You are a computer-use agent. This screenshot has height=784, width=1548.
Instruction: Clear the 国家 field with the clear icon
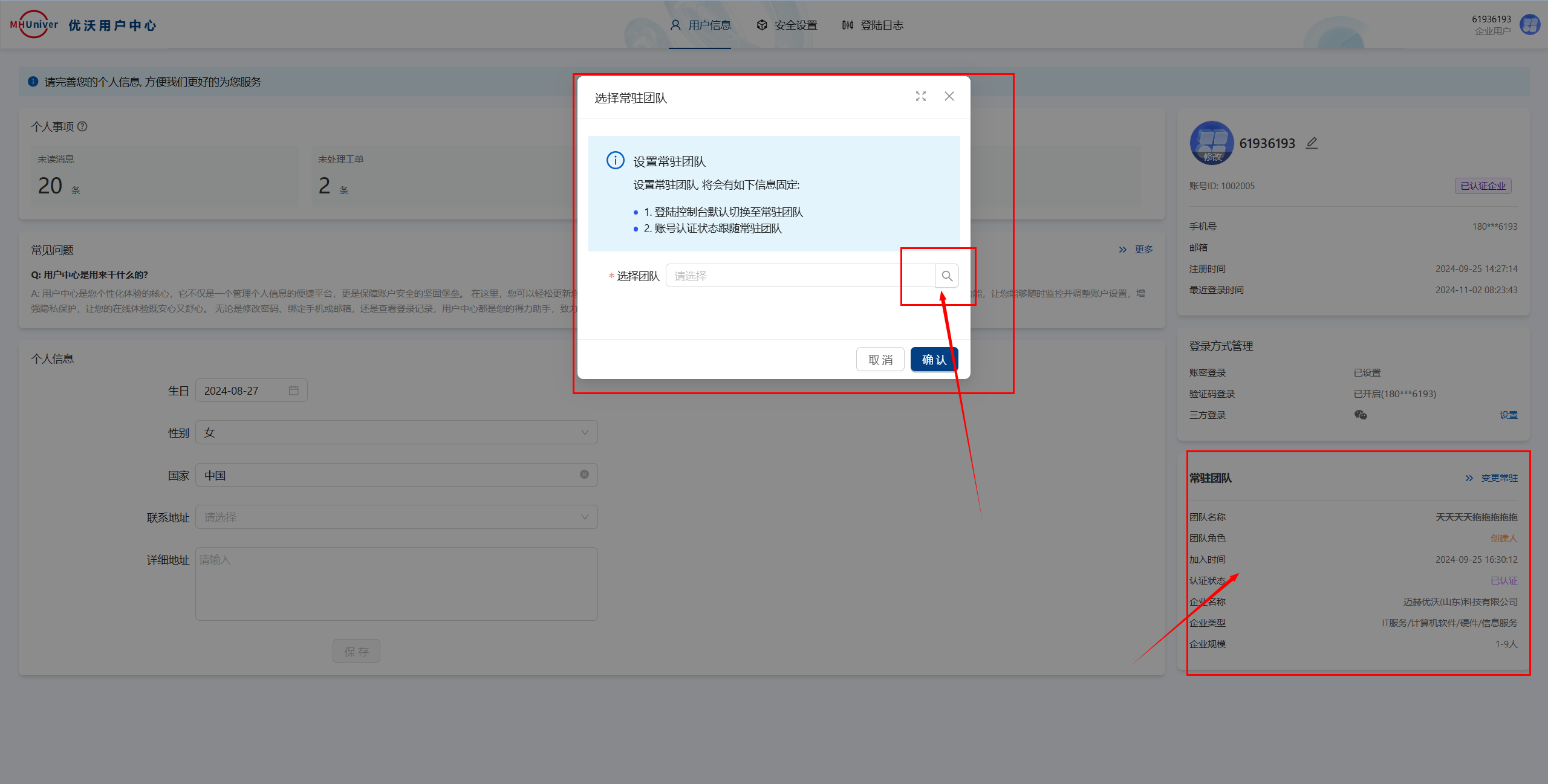(x=584, y=475)
